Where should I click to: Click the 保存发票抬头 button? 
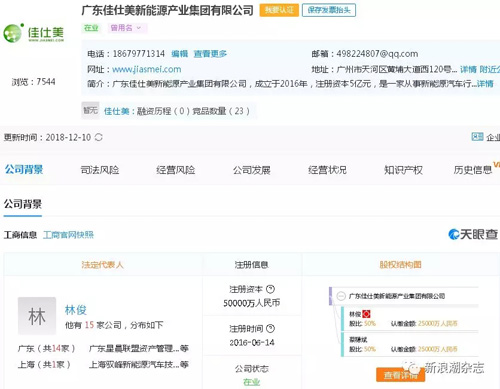[x=329, y=10]
